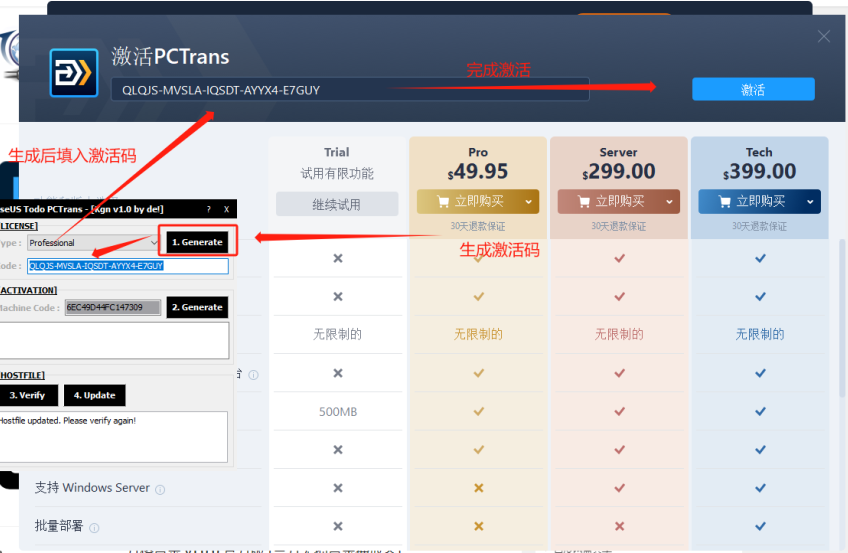Click info icon beside 批量部署

point(94,528)
